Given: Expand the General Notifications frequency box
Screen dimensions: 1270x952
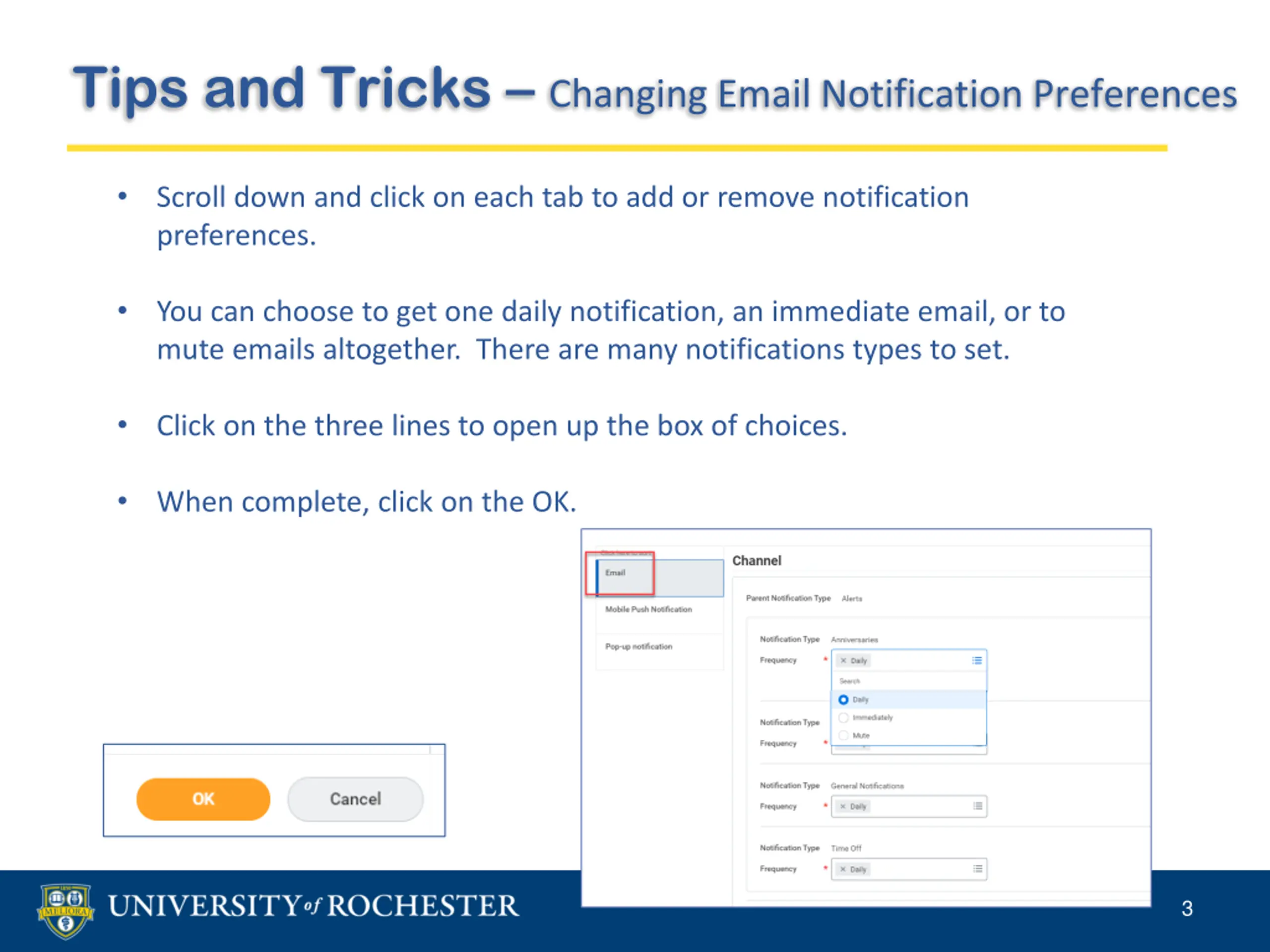Looking at the screenshot, I should tap(909, 806).
